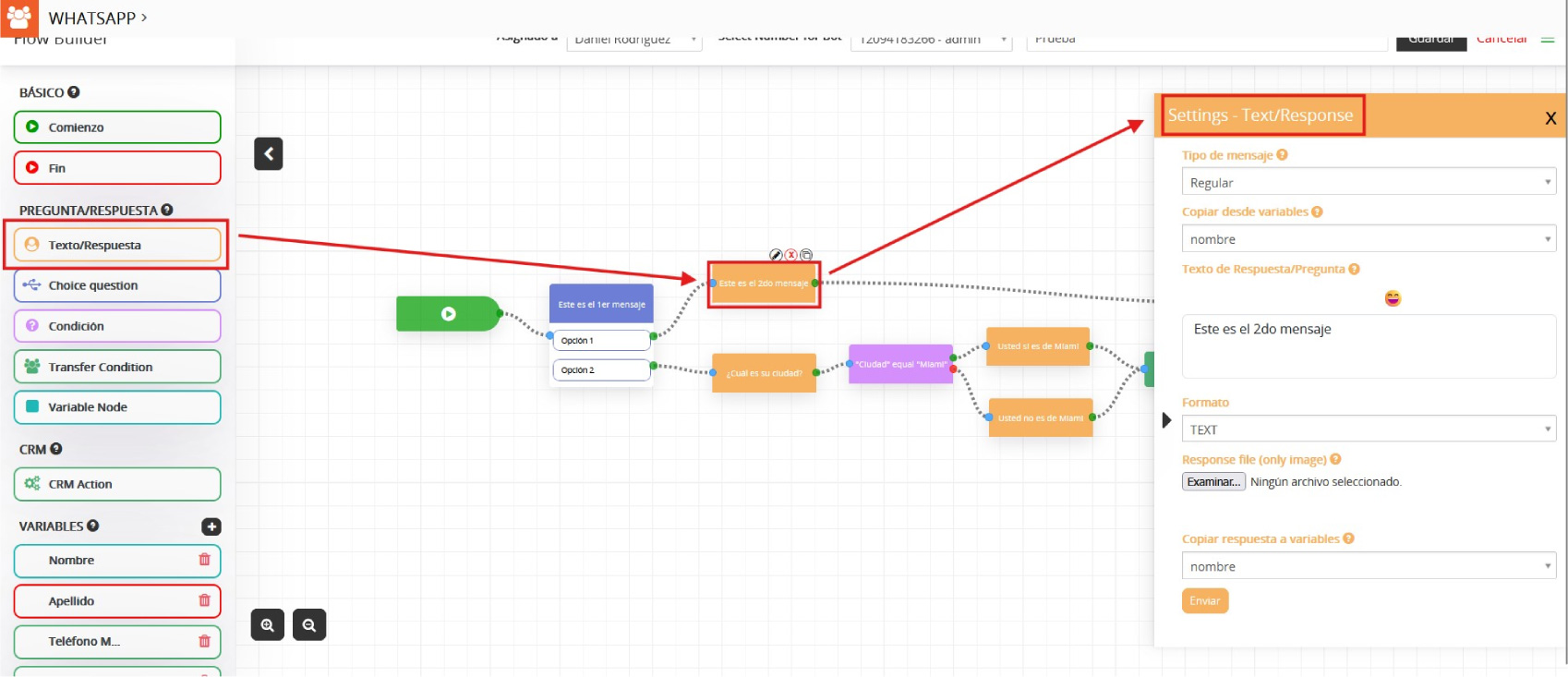Collapse sidebar with the left chevron button

269,154
